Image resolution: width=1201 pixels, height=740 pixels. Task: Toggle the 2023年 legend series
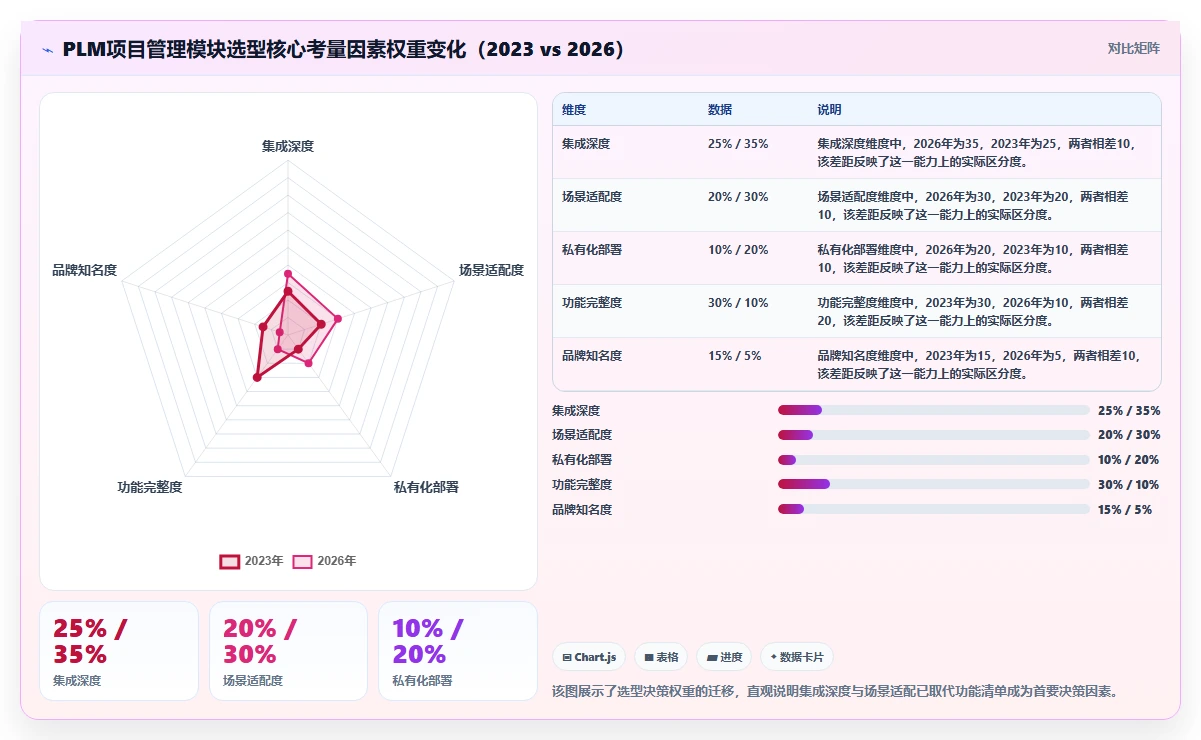252,561
